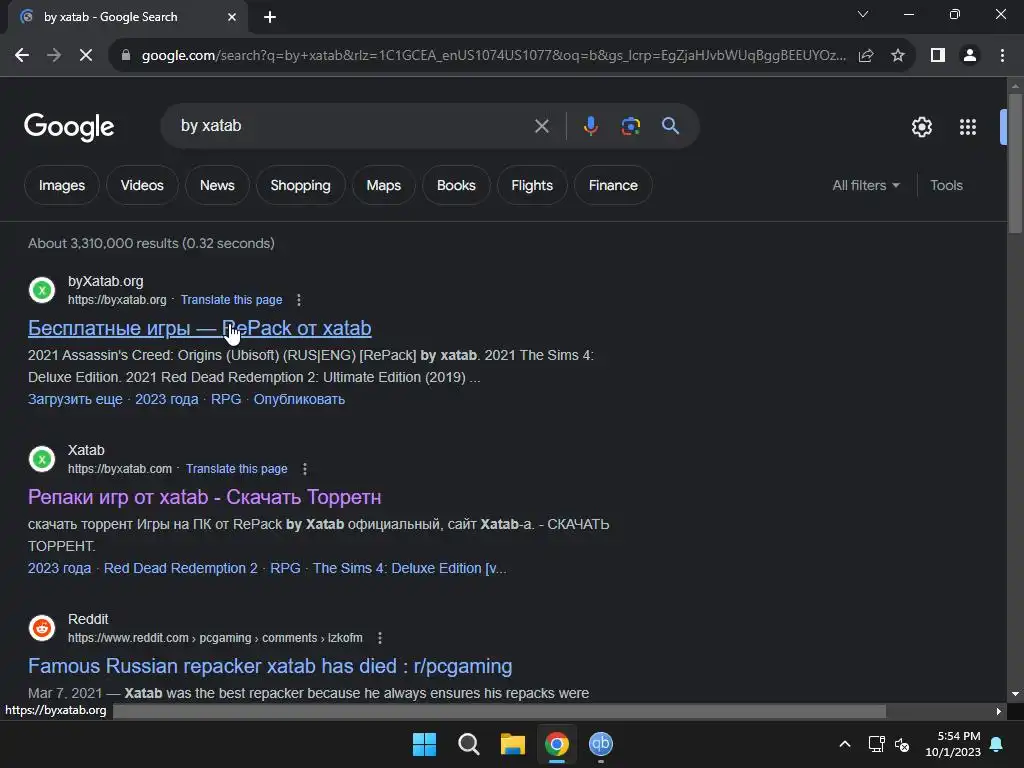Click the byXatab.org site favicon
This screenshot has width=1024, height=768.
point(42,290)
